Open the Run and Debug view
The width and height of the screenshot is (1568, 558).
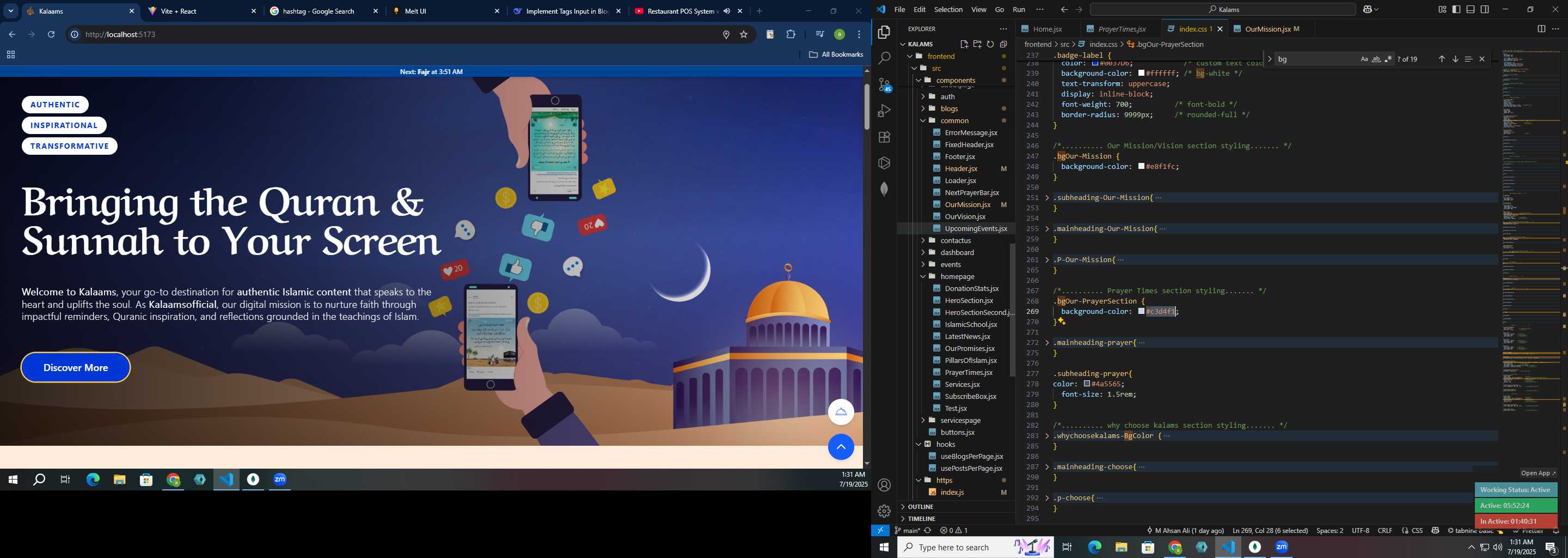tap(884, 111)
